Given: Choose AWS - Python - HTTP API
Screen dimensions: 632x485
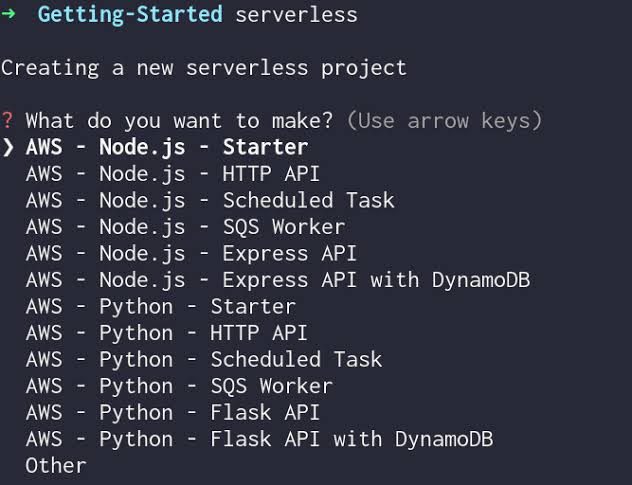Looking at the screenshot, I should coord(167,333).
